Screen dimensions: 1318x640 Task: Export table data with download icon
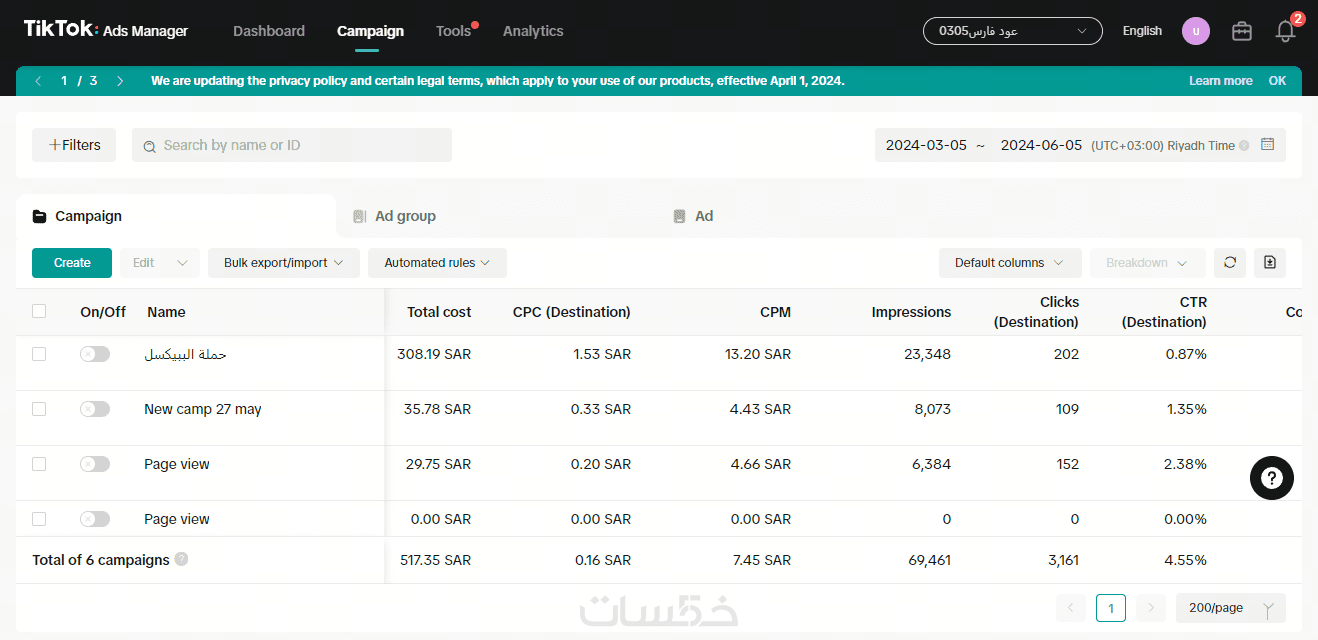(x=1270, y=263)
